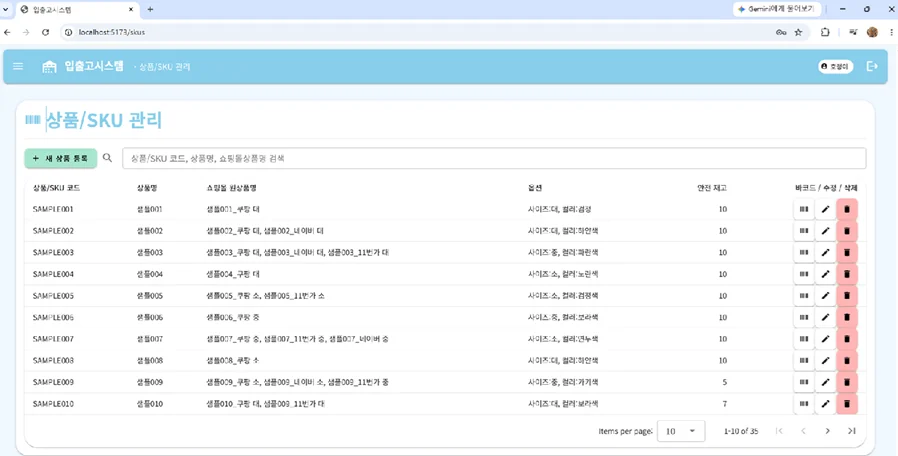Viewport: 898px width, 456px height.
Task: Edit the SAMPLE007 product
Action: tap(825, 339)
